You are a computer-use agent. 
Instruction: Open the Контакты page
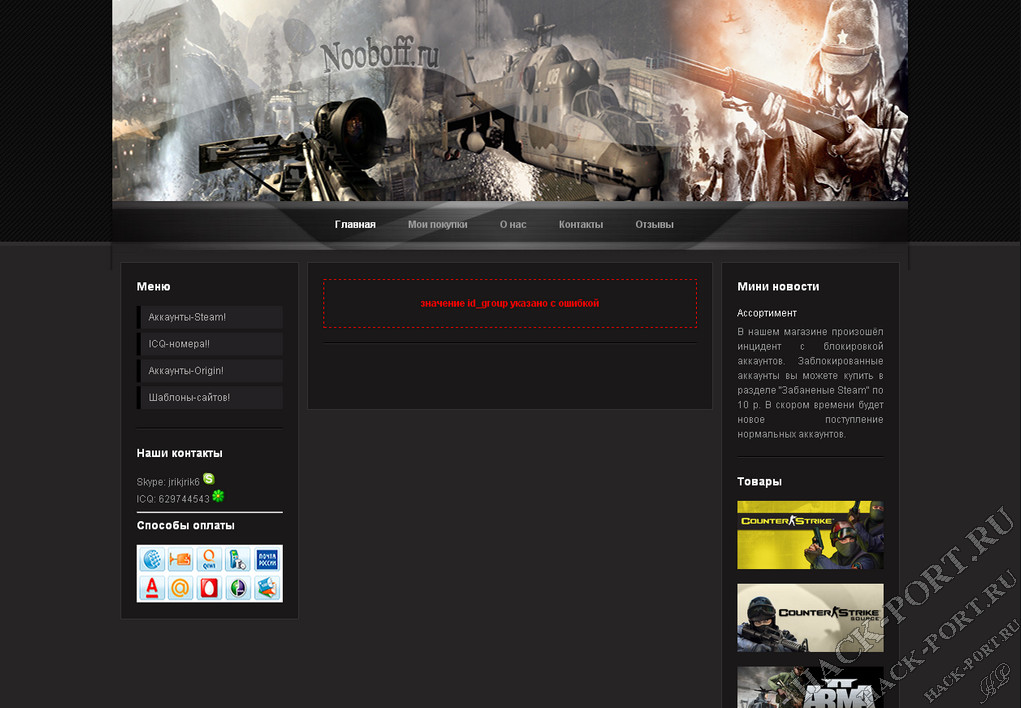point(581,224)
